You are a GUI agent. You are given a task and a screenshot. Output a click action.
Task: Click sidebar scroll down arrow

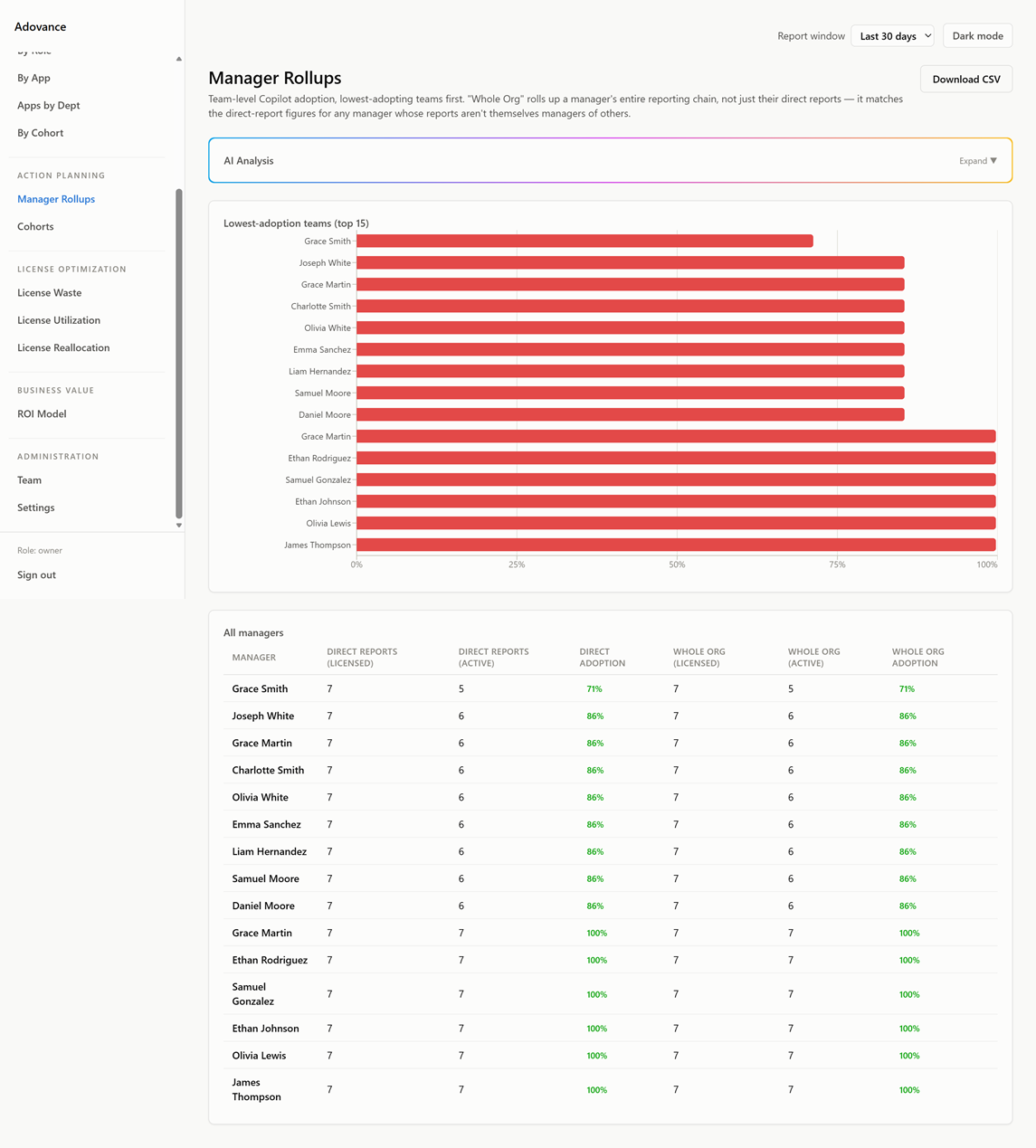tap(178, 525)
